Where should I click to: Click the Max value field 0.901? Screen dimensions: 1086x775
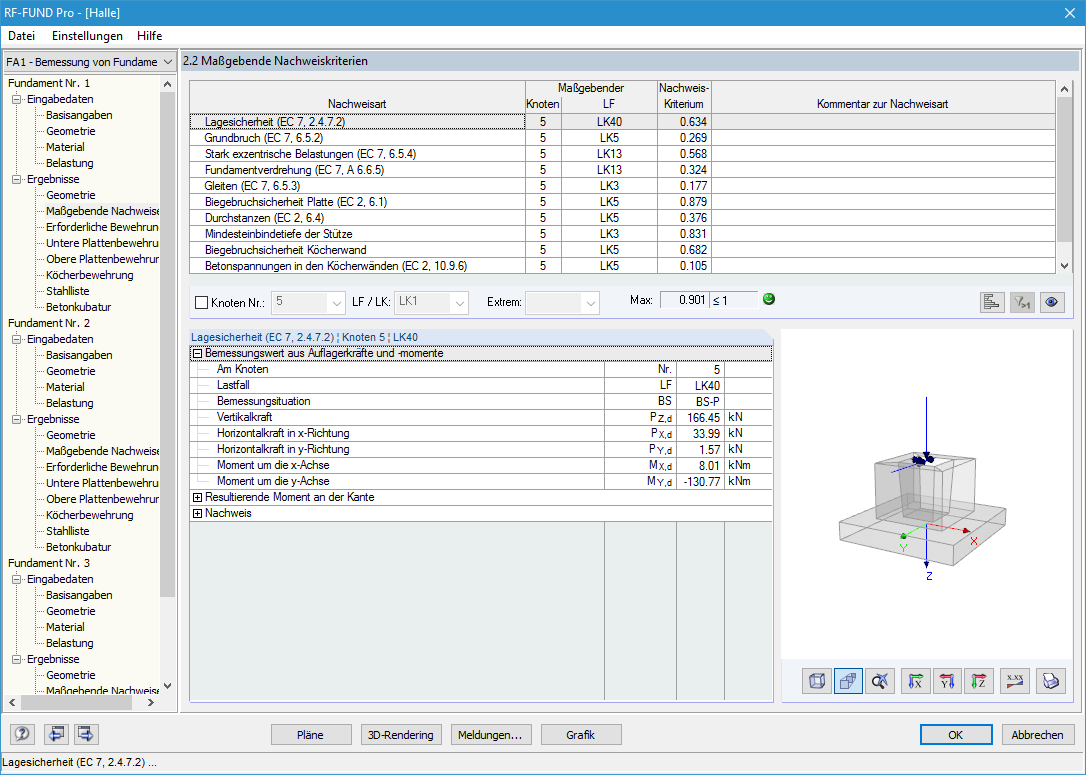pos(684,300)
